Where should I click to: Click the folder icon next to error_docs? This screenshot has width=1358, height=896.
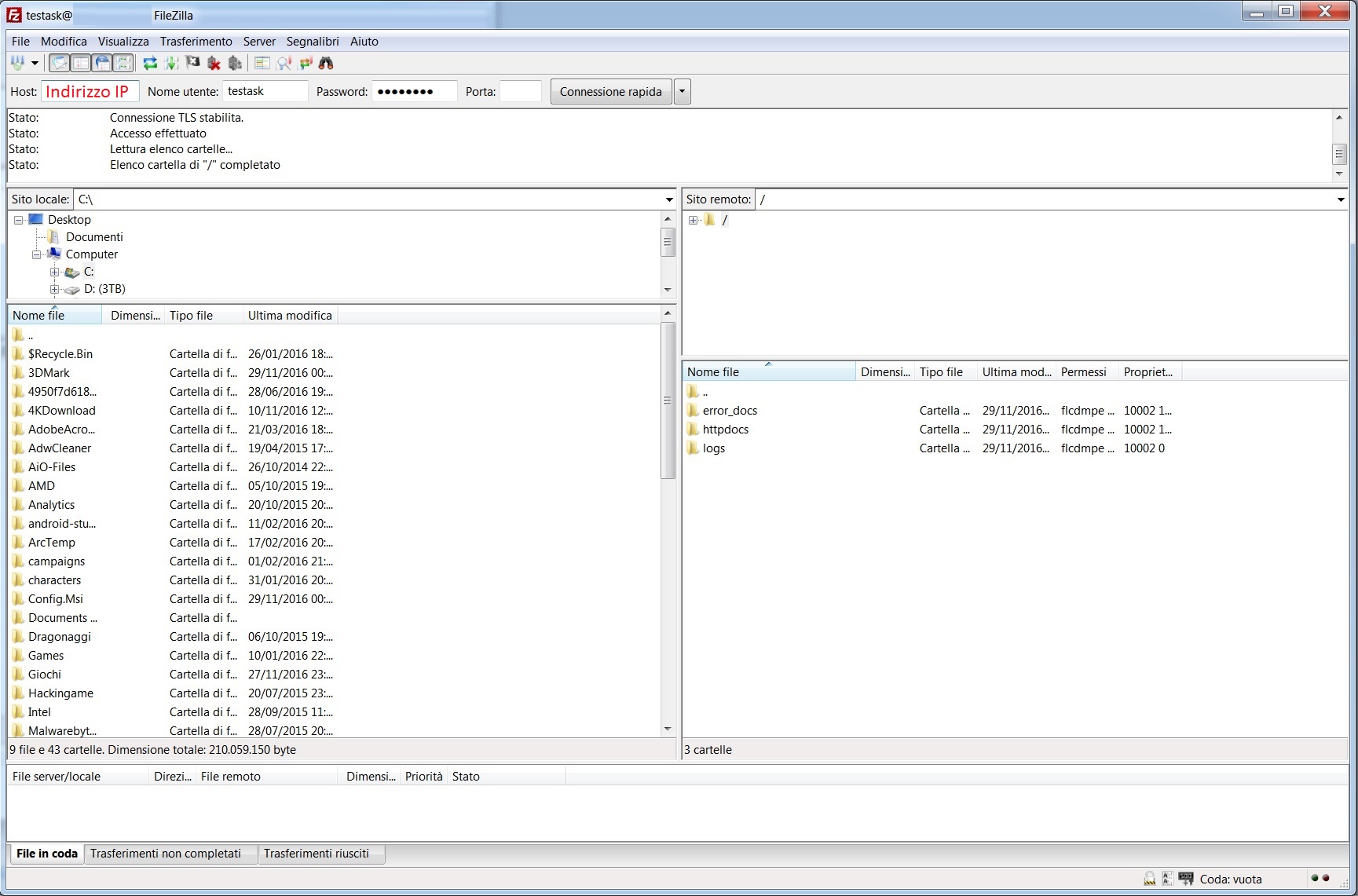[693, 410]
